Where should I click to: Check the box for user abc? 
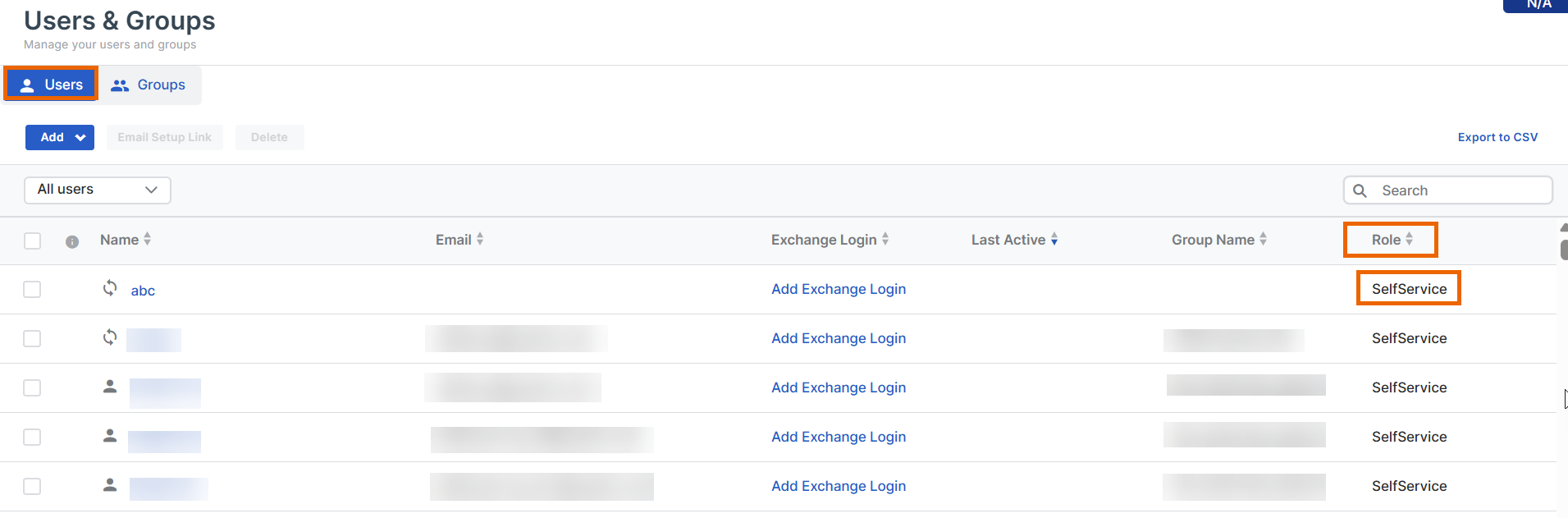32,289
